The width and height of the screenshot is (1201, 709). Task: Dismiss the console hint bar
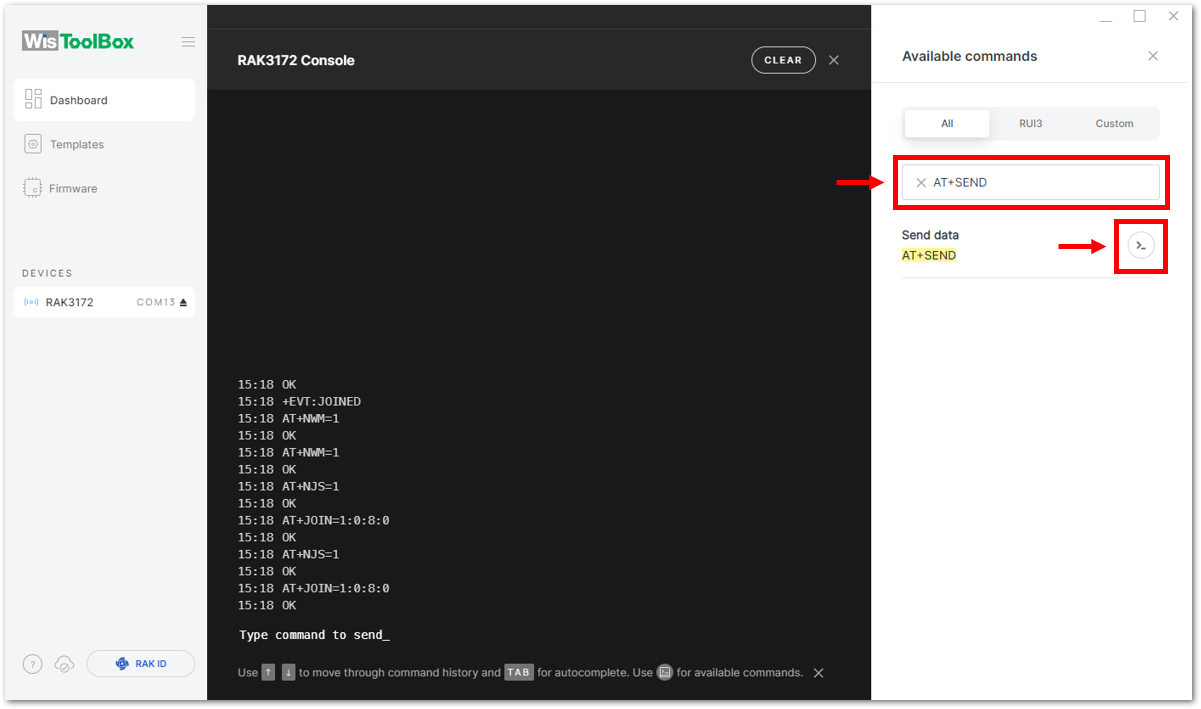[818, 673]
